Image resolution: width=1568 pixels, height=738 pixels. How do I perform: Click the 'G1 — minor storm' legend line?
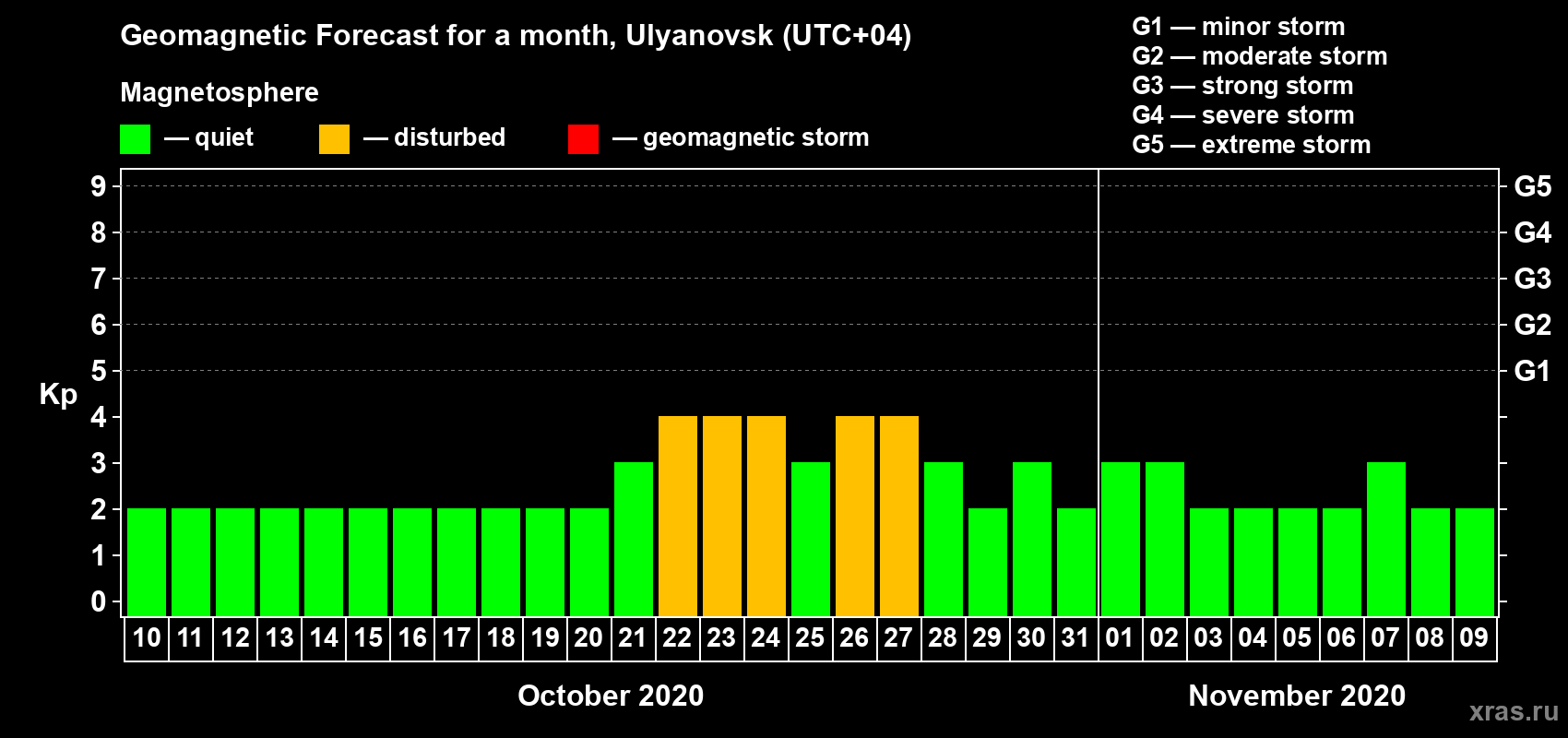pos(1238,27)
